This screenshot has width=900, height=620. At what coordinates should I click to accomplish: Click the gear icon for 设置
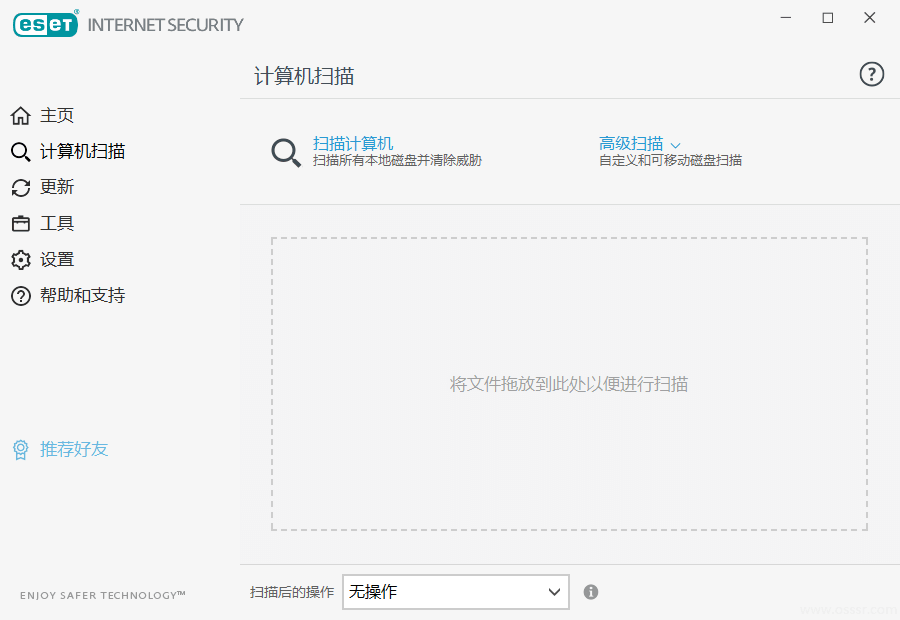(20, 260)
